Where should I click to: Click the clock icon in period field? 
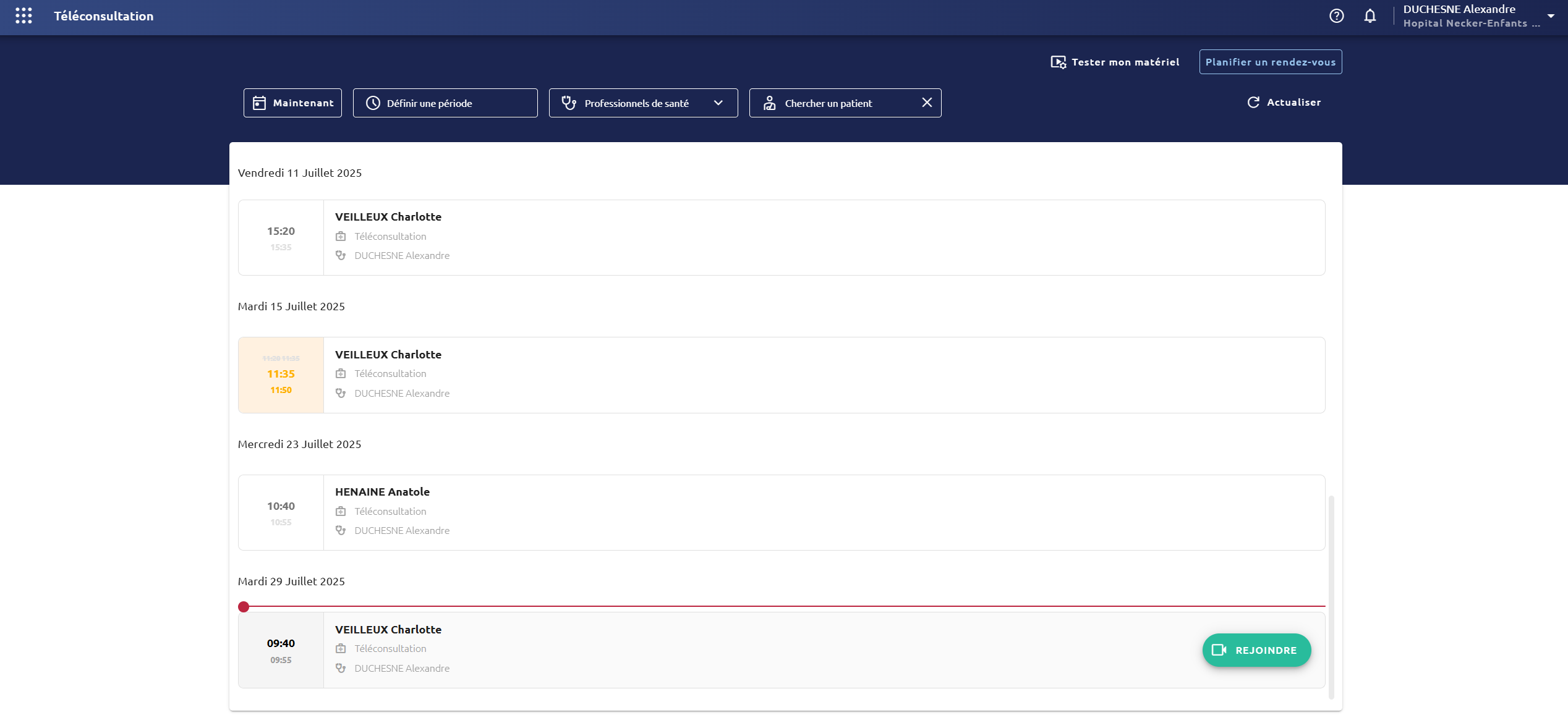coord(373,103)
